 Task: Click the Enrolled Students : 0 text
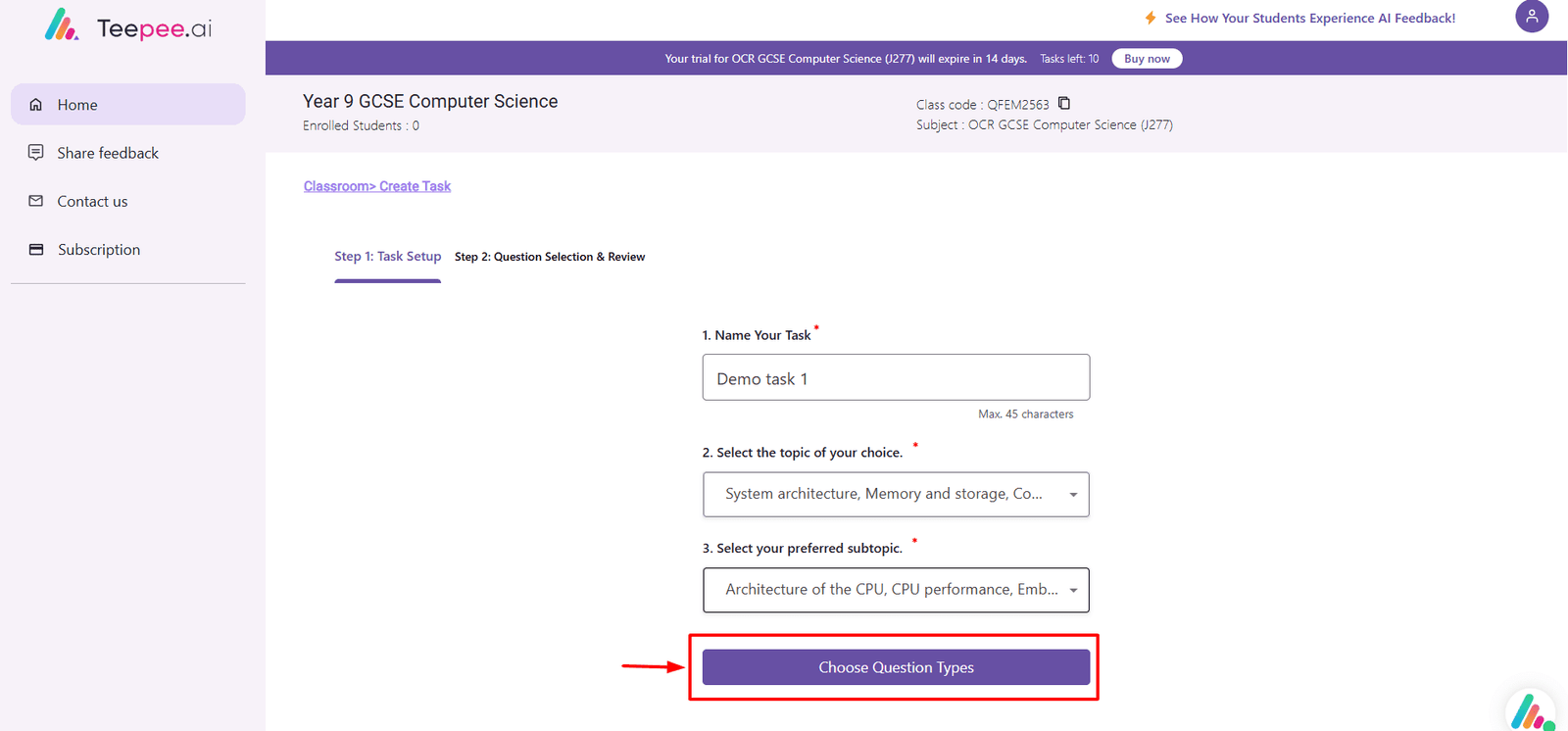click(x=361, y=125)
